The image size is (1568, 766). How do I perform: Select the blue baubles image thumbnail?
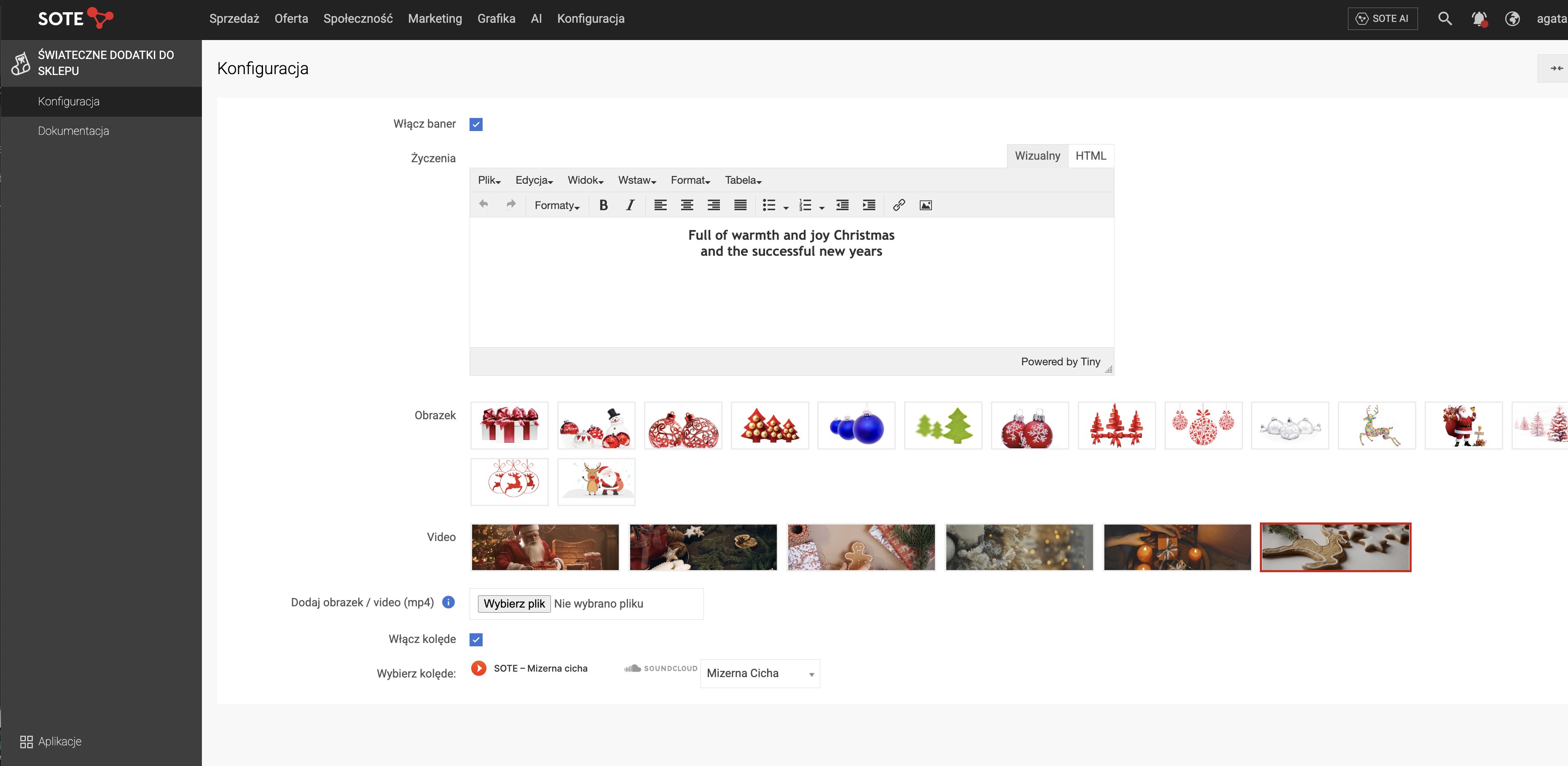tap(856, 426)
